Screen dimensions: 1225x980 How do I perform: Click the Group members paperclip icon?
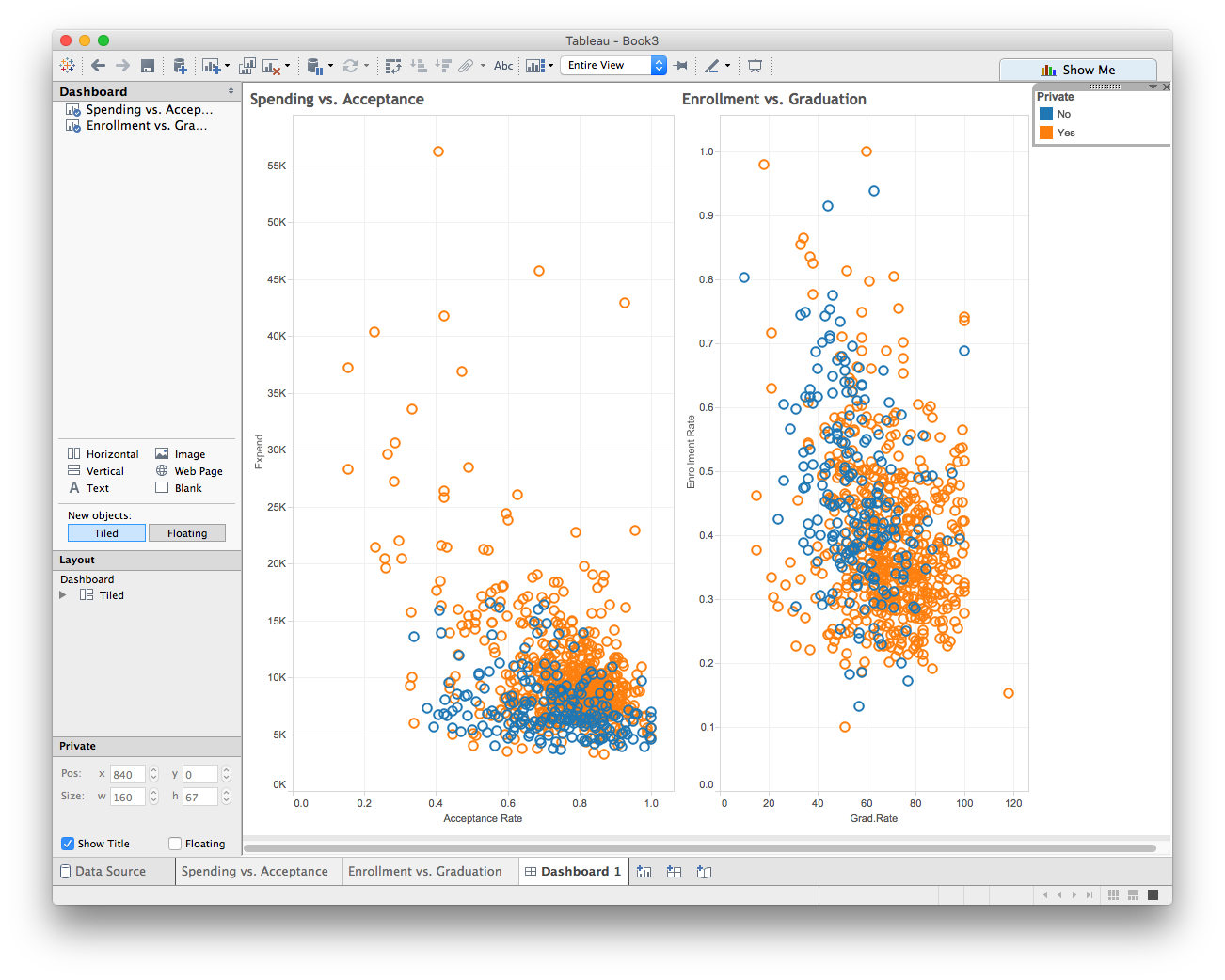pyautogui.click(x=466, y=66)
